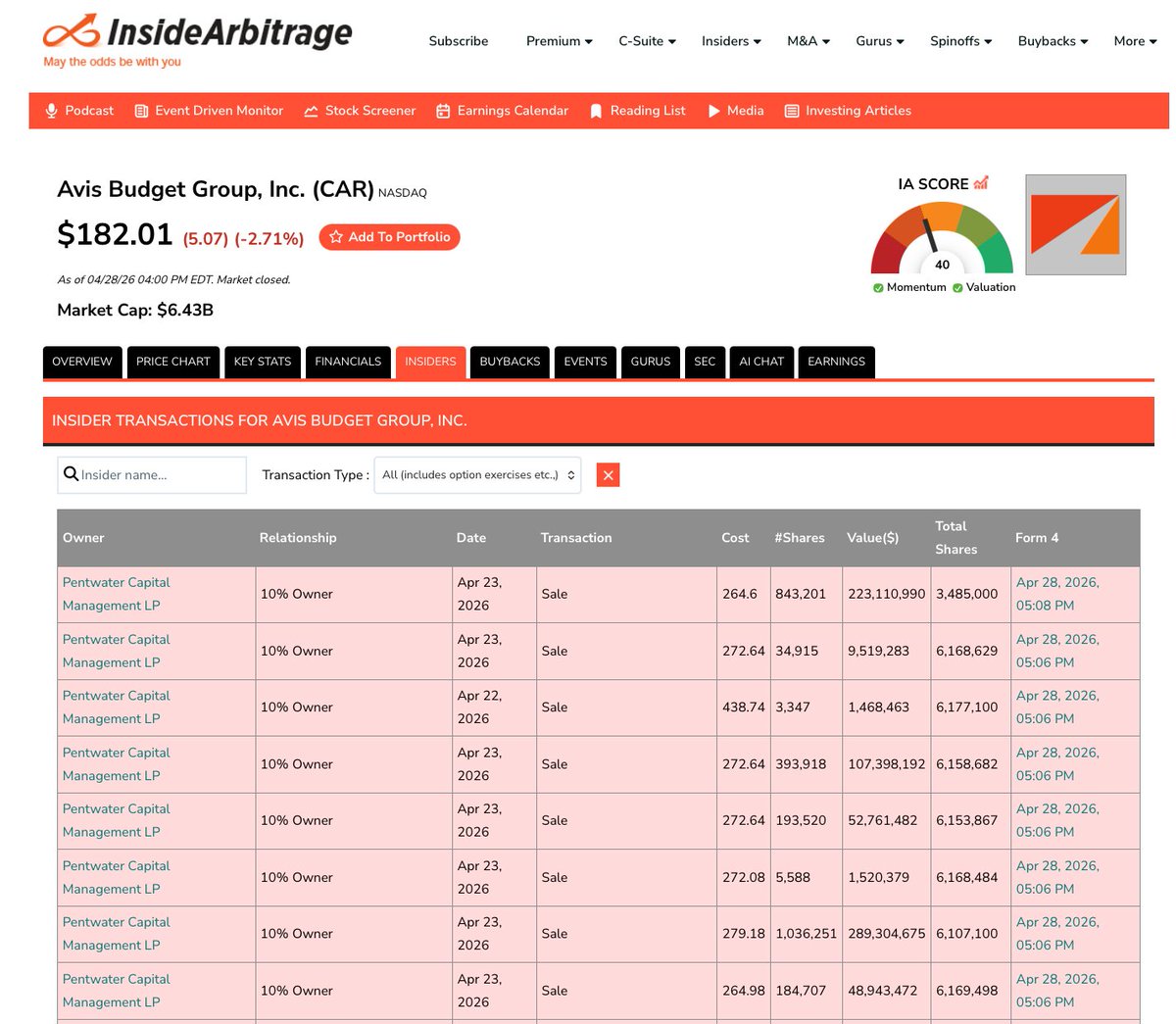The height and width of the screenshot is (1024, 1176).
Task: Click the Value($) column header
Action: (x=872, y=538)
